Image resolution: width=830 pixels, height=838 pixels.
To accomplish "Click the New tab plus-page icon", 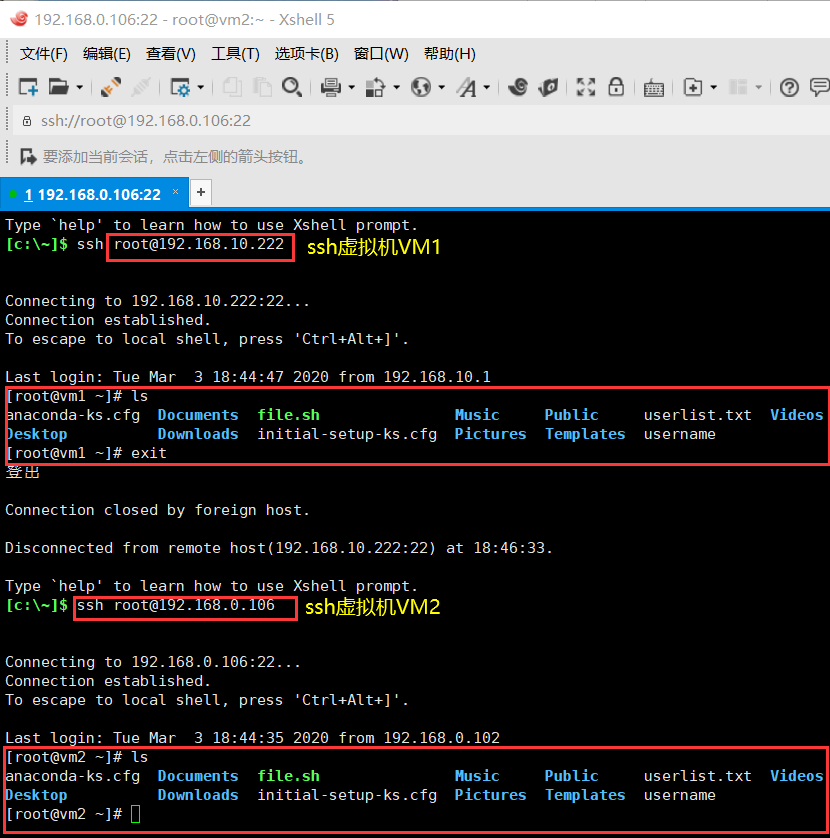I will click(693, 87).
